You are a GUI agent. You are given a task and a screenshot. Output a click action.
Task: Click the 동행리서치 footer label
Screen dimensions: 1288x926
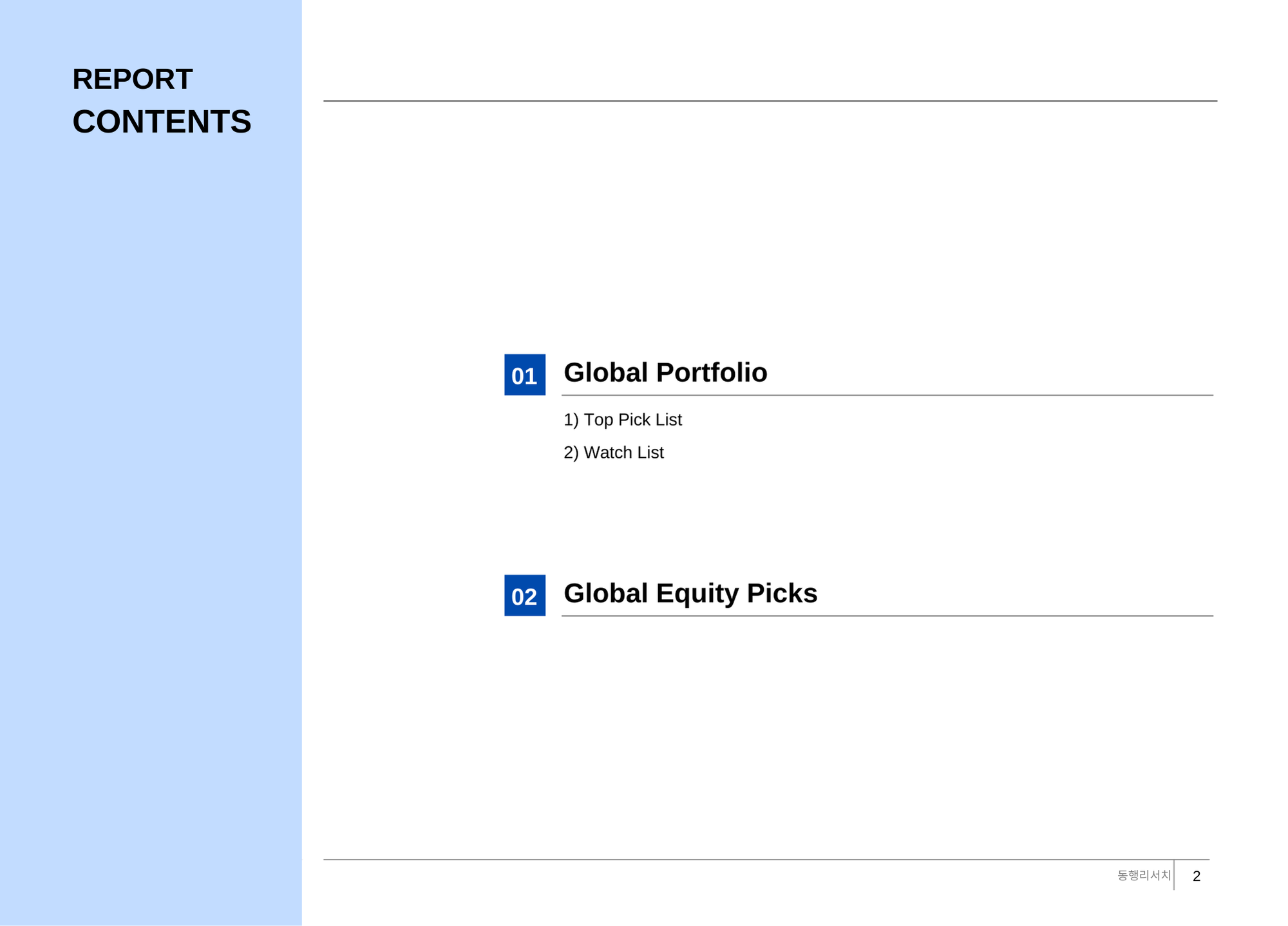pos(1144,876)
